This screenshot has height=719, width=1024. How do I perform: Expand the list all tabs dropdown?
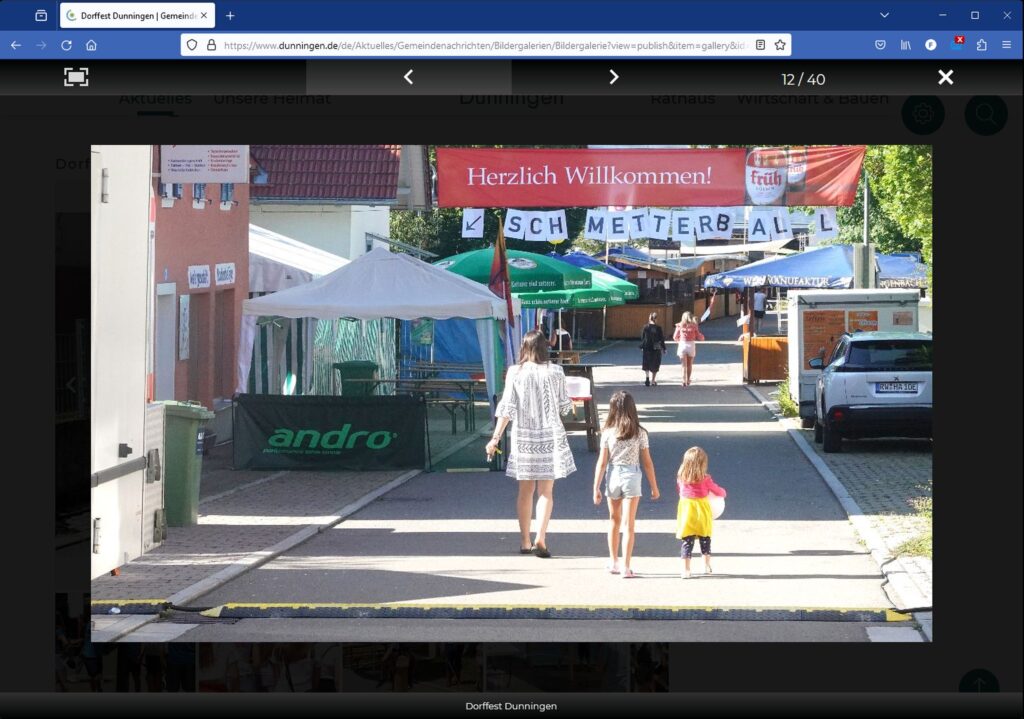pyautogui.click(x=884, y=15)
